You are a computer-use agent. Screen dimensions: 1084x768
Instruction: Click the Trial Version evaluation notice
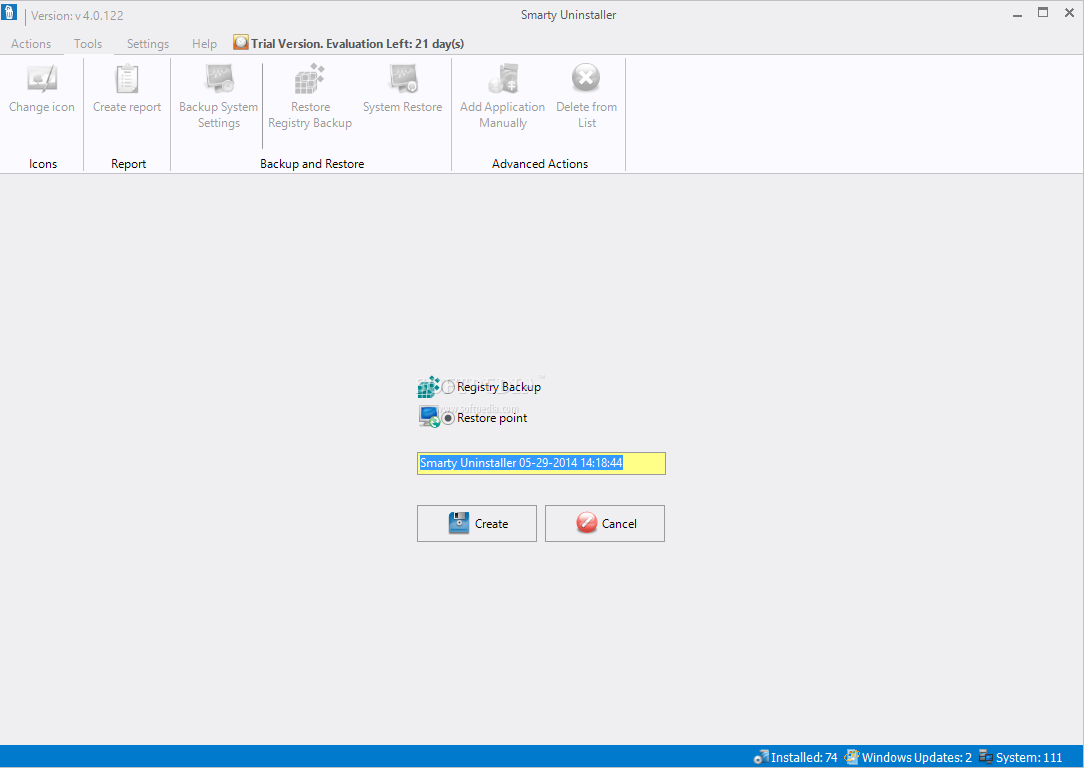357,44
